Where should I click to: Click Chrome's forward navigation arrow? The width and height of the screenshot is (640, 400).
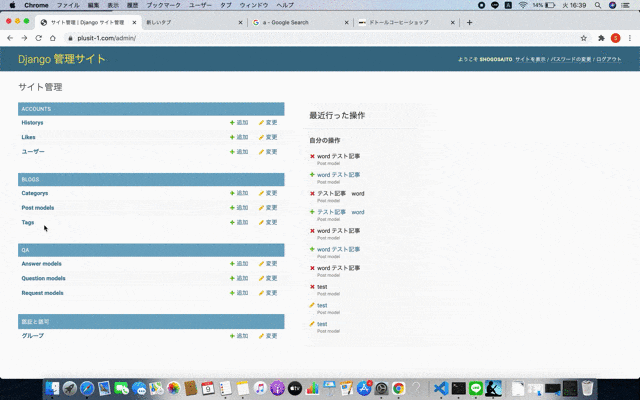(24, 38)
